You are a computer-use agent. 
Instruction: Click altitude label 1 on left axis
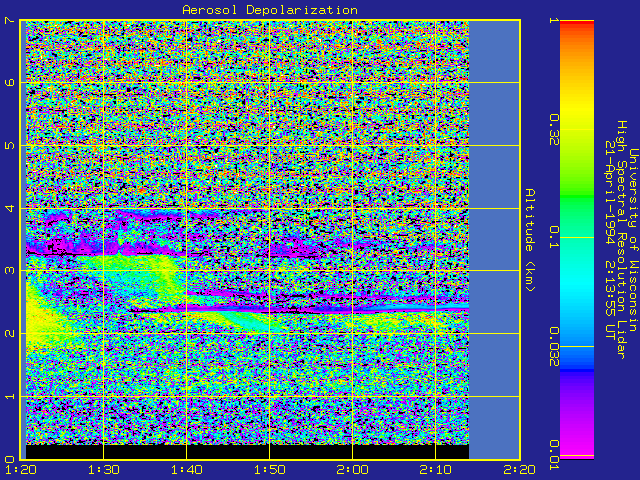[x=9, y=396]
